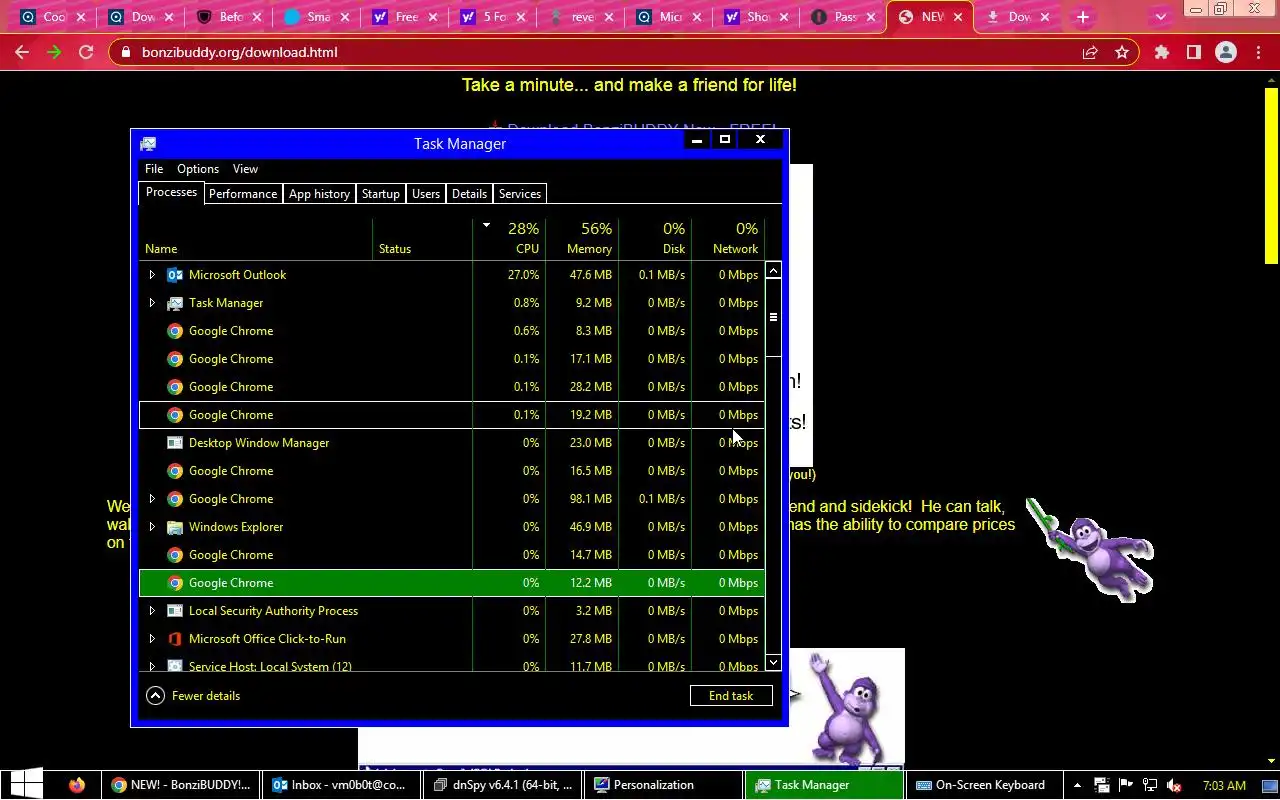Click the green forward arrow in Chrome
Viewport: 1280px width, 800px height.
point(54,52)
